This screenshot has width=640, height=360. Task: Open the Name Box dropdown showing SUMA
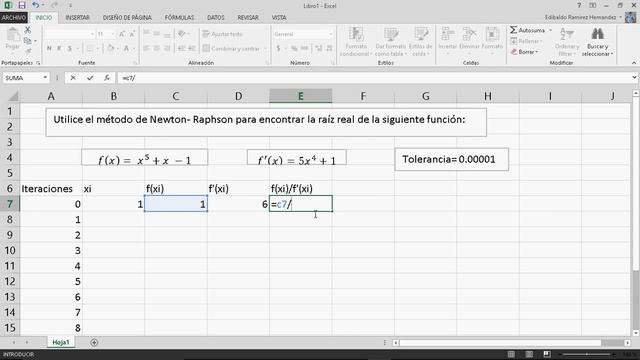pos(45,78)
